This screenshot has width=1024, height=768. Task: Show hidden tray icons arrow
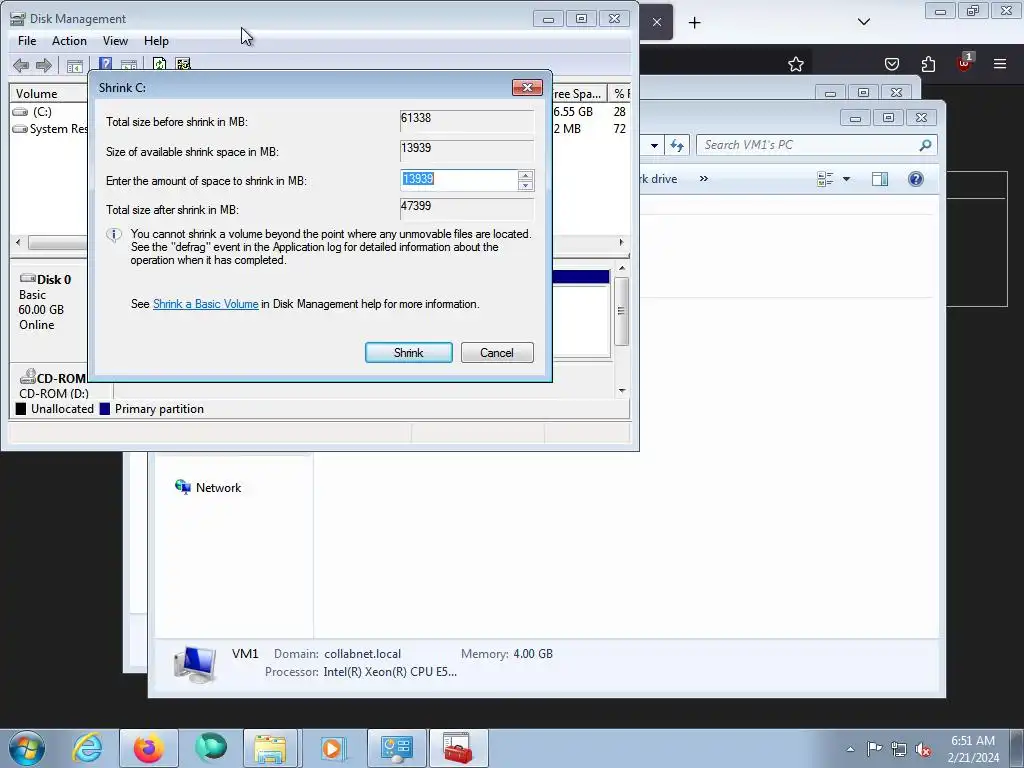(x=850, y=749)
